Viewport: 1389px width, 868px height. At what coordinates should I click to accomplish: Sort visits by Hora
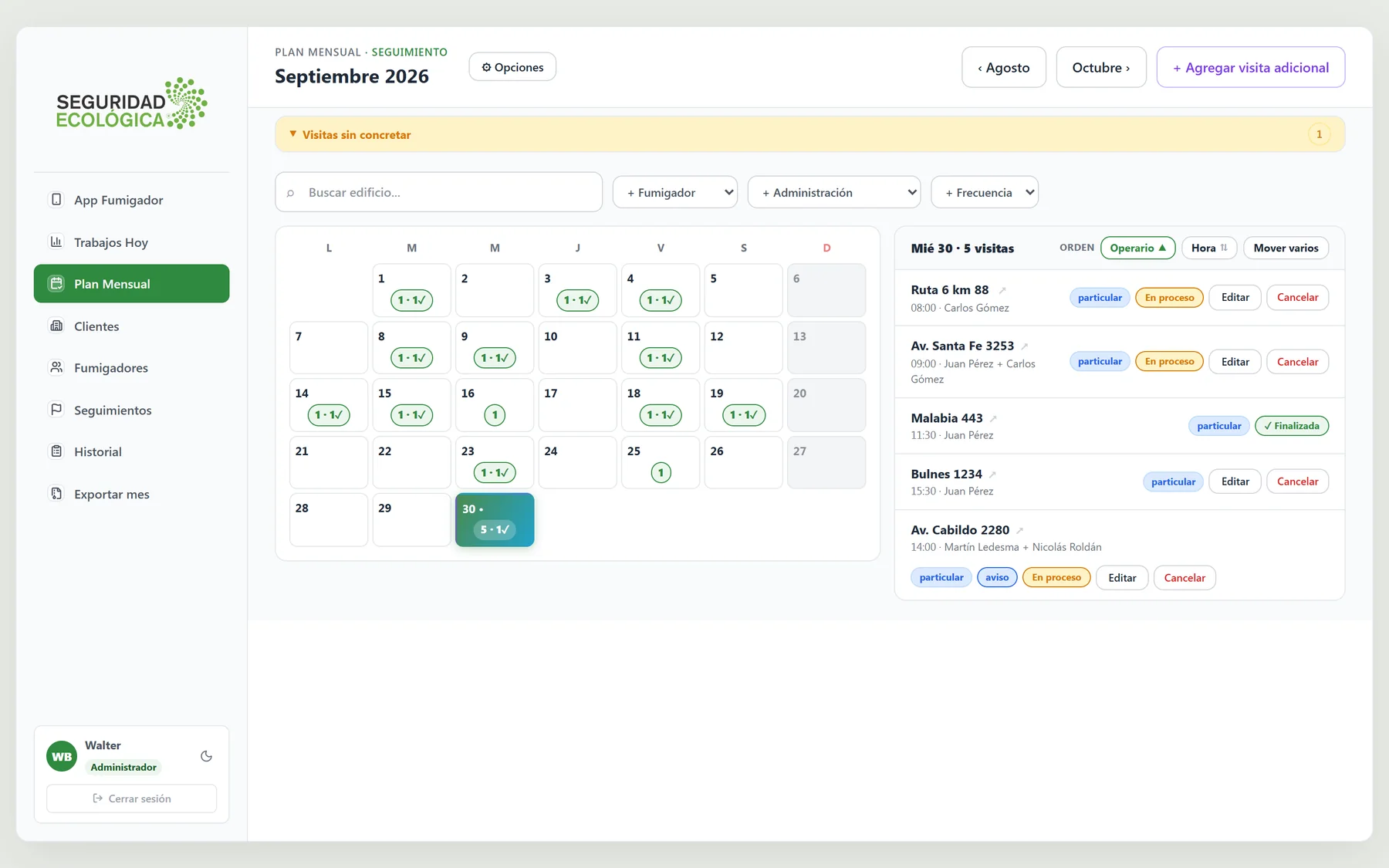coord(1209,248)
